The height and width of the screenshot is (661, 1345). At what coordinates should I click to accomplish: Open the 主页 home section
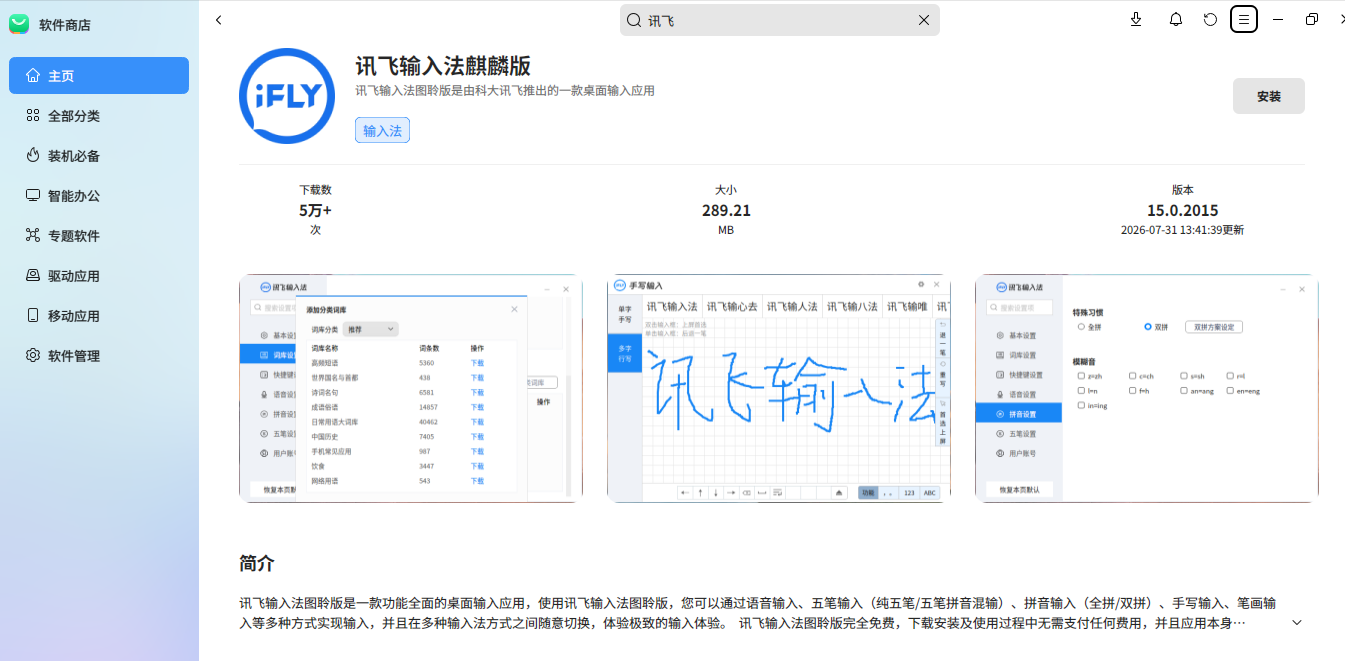pyautogui.click(x=99, y=76)
